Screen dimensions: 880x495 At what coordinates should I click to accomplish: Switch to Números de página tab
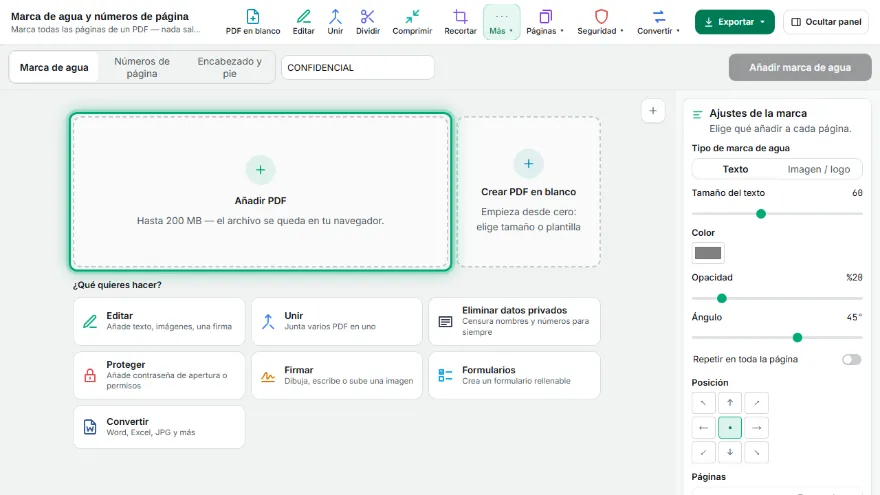[142, 67]
